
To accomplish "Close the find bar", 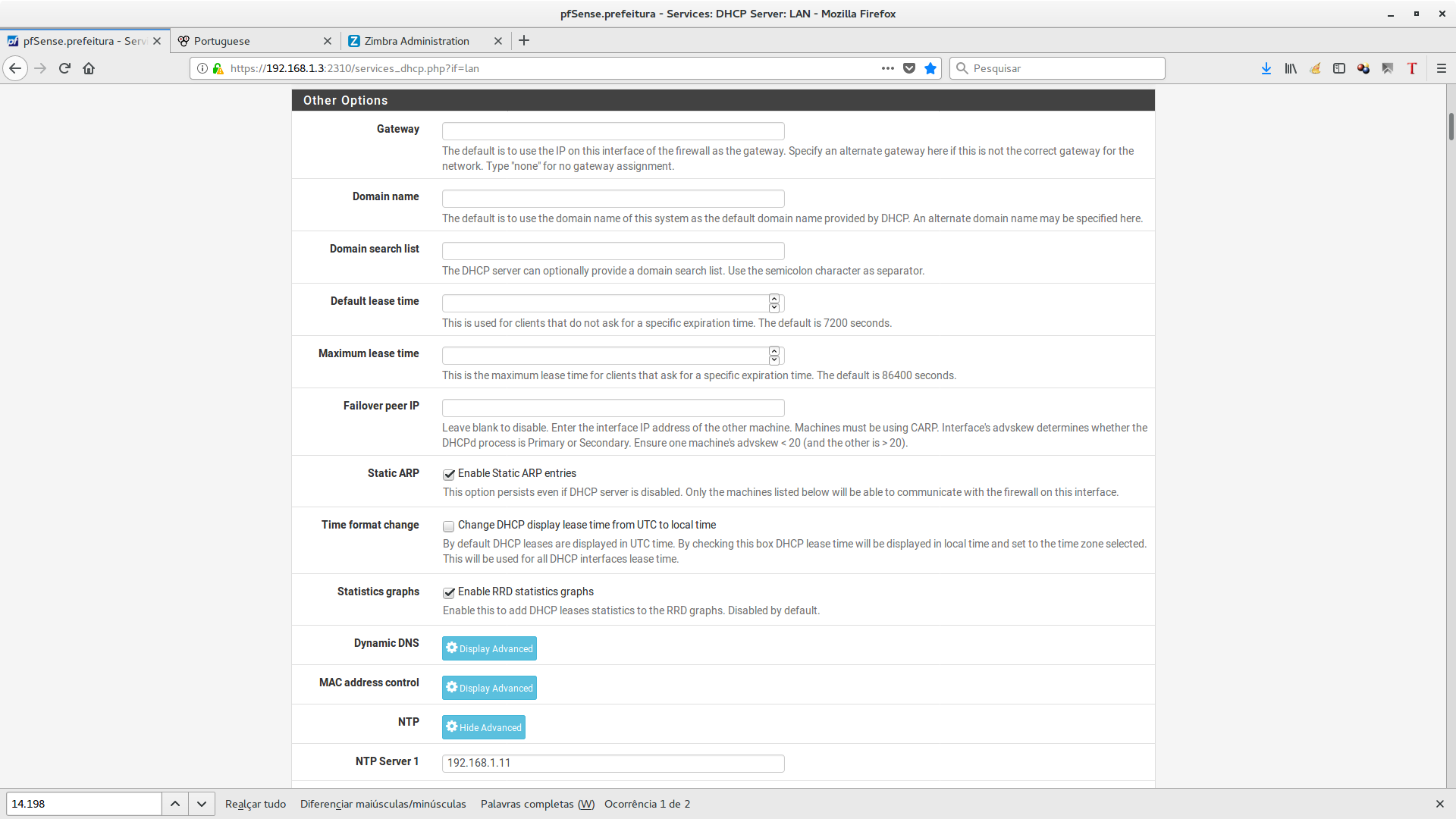I will pyautogui.click(x=1439, y=804).
